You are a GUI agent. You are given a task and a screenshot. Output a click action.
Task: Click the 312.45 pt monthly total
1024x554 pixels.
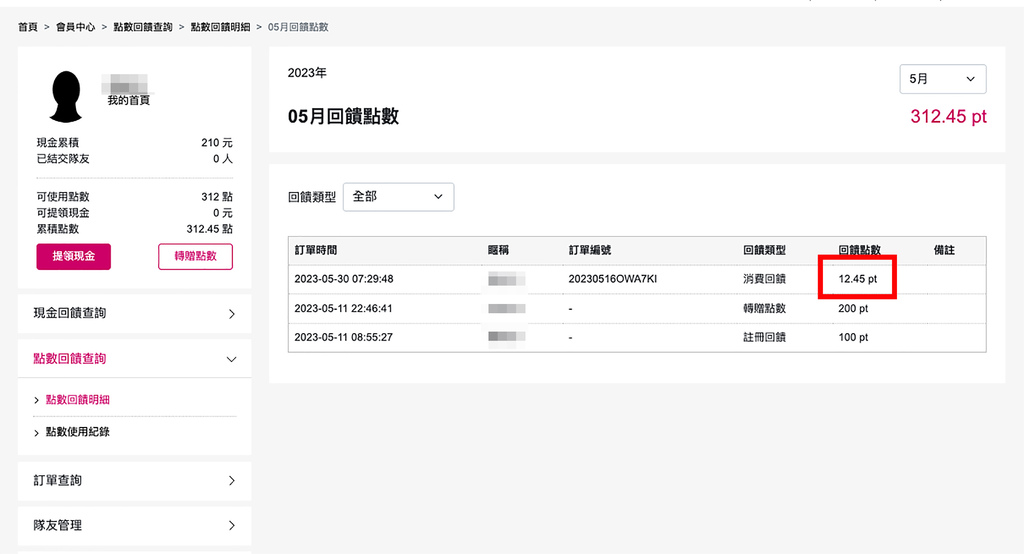coord(948,117)
